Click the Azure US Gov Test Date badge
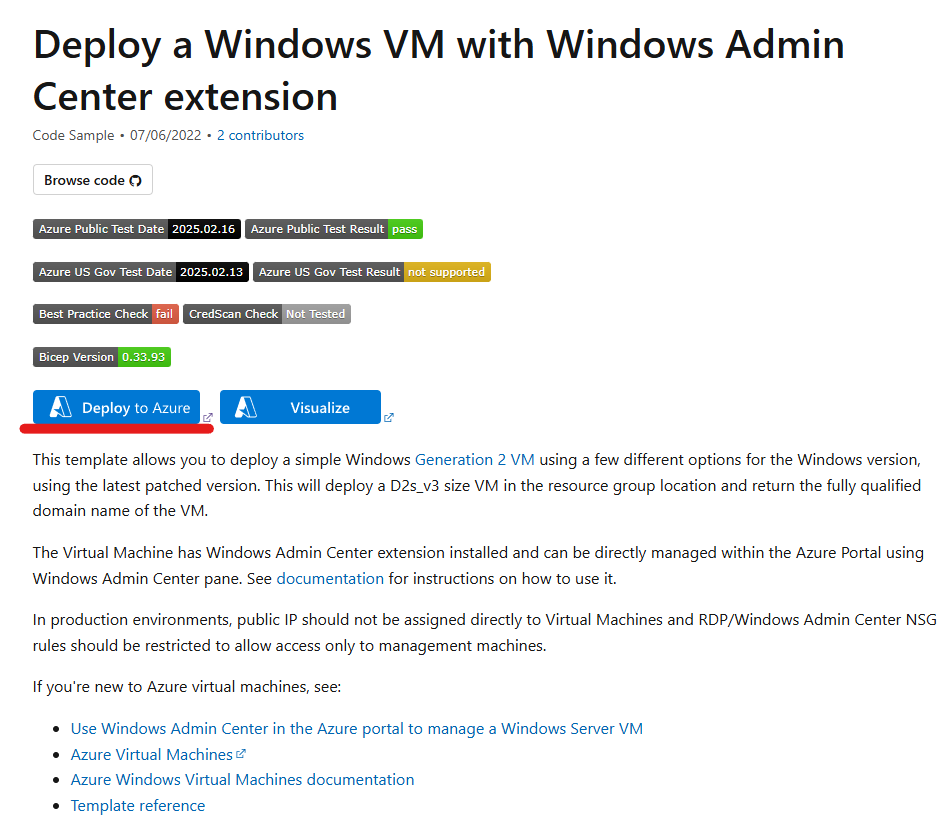 [x=141, y=272]
